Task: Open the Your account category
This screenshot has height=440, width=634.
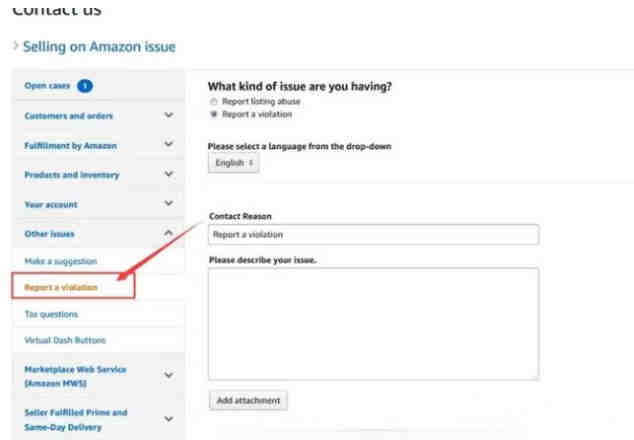Action: tap(51, 205)
